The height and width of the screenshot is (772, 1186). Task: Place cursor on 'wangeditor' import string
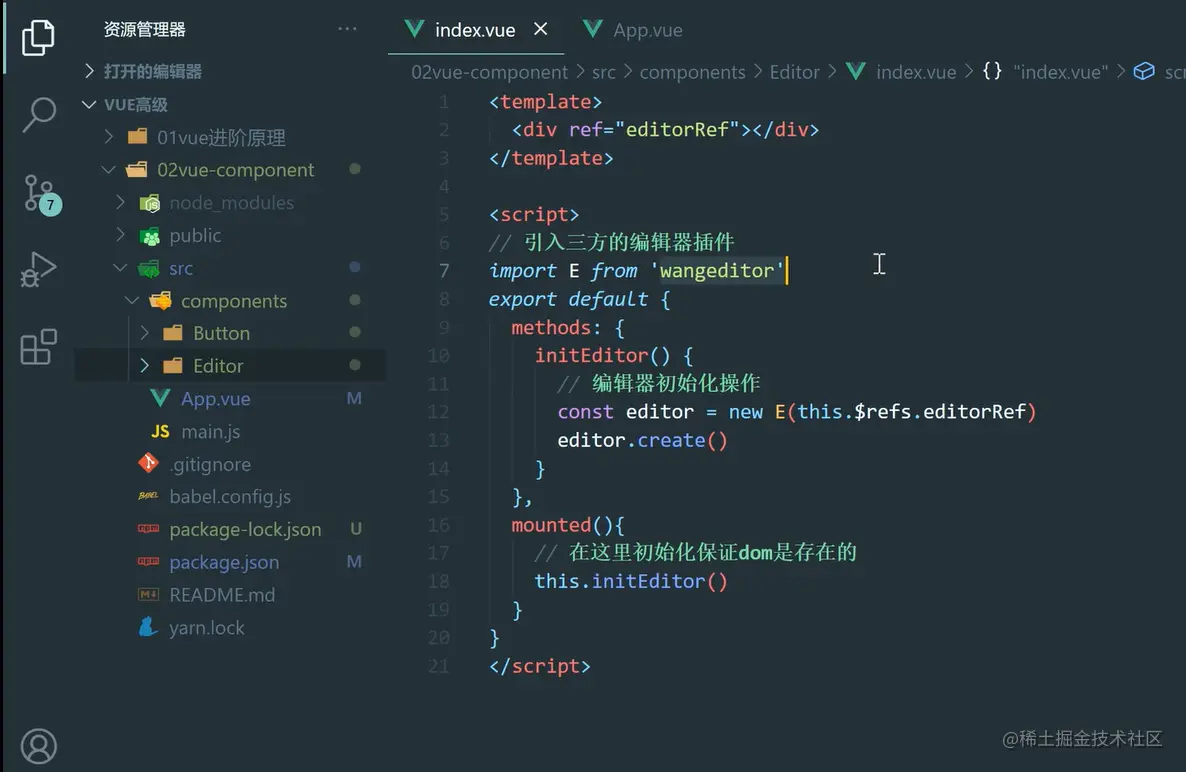[x=717, y=271]
